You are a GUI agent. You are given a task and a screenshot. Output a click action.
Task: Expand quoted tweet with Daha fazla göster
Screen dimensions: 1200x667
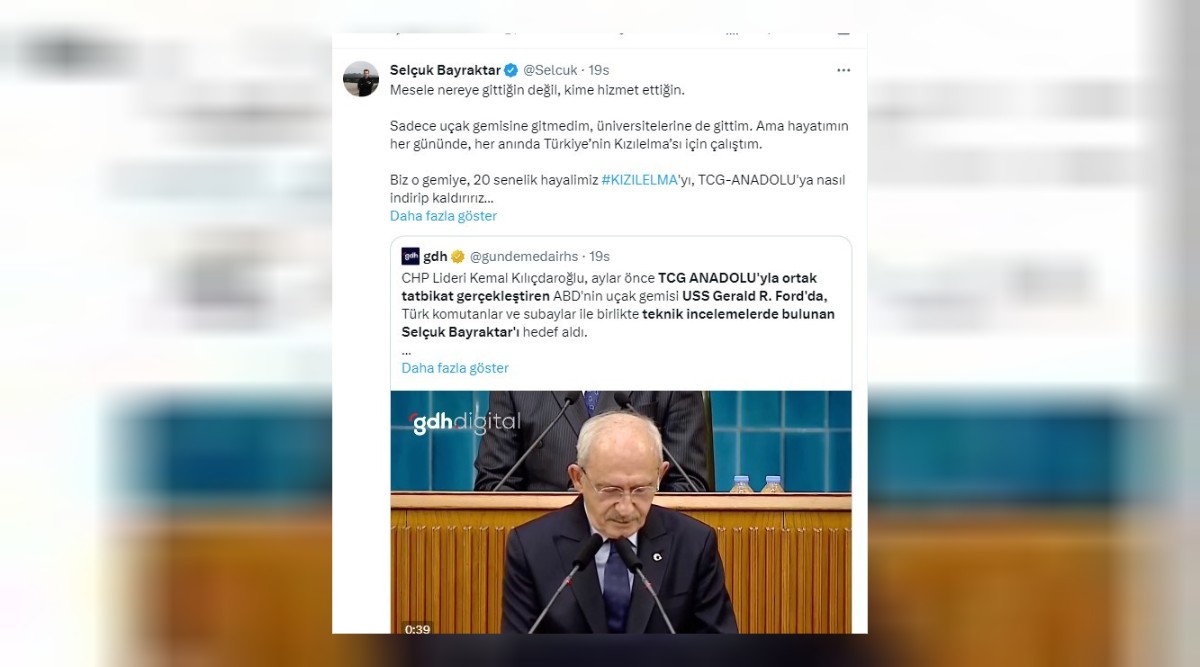pos(455,368)
